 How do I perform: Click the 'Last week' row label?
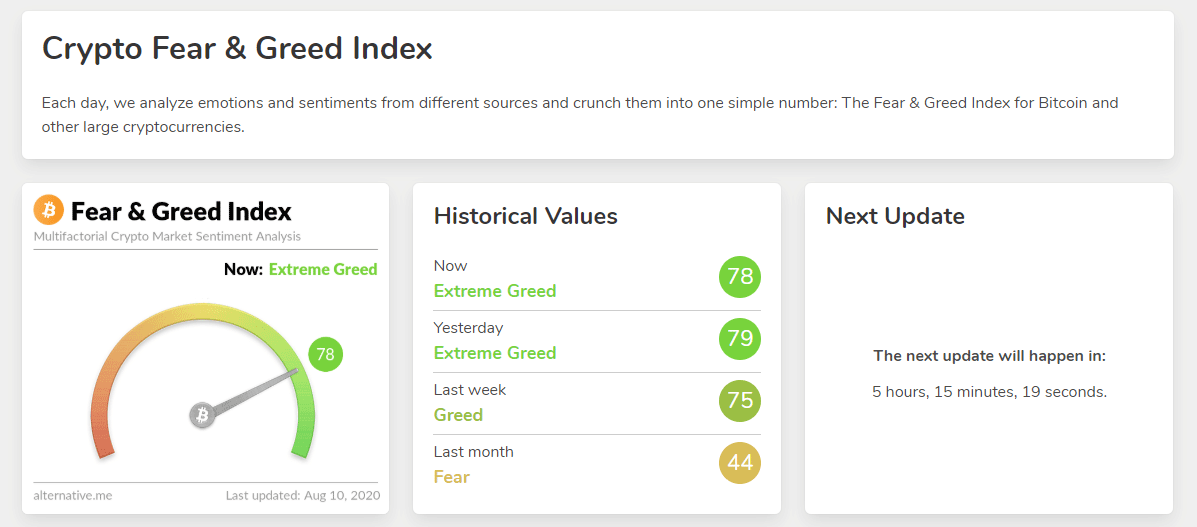tap(469, 390)
